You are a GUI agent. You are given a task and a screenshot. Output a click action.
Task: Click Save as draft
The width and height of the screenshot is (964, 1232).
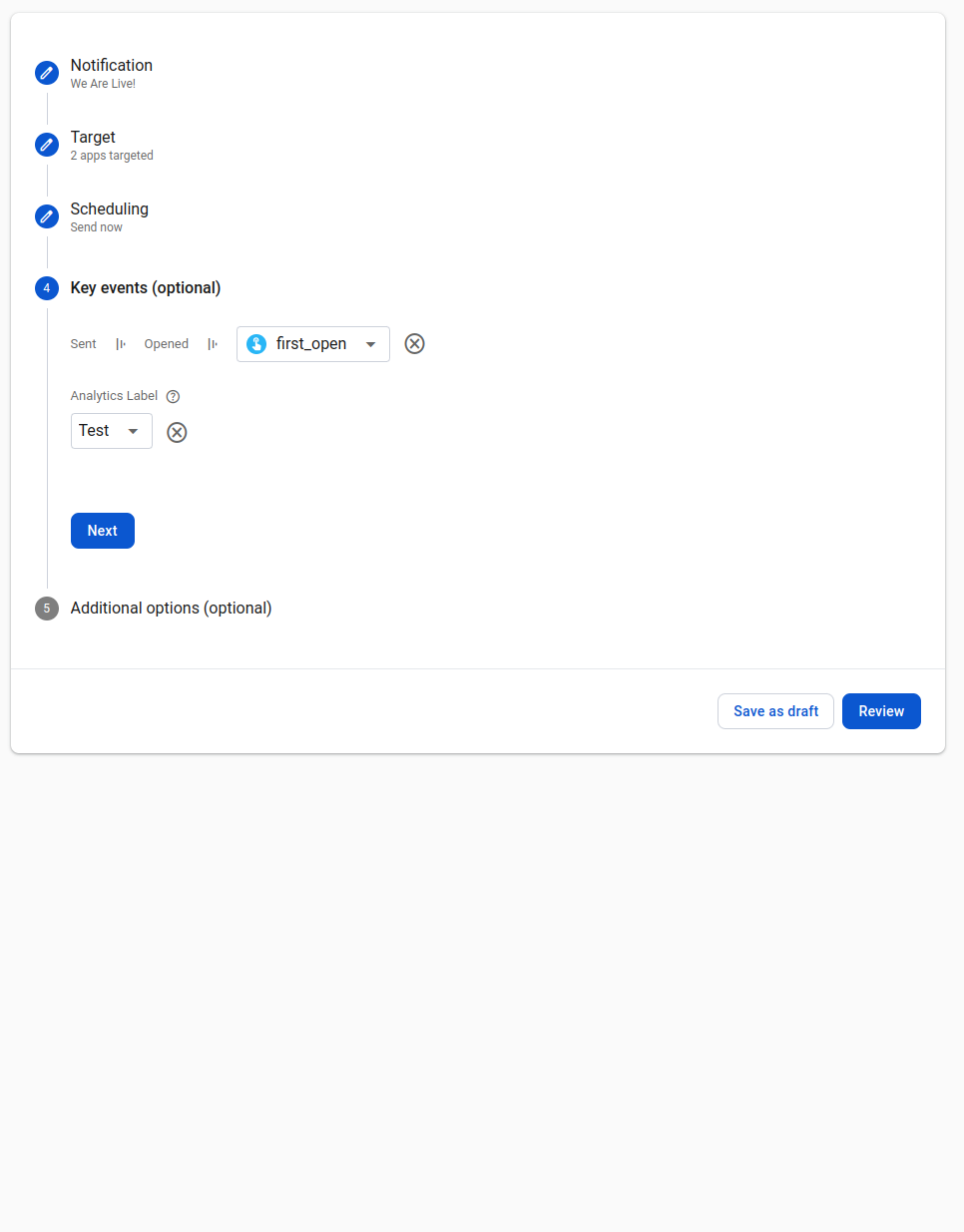coord(775,711)
